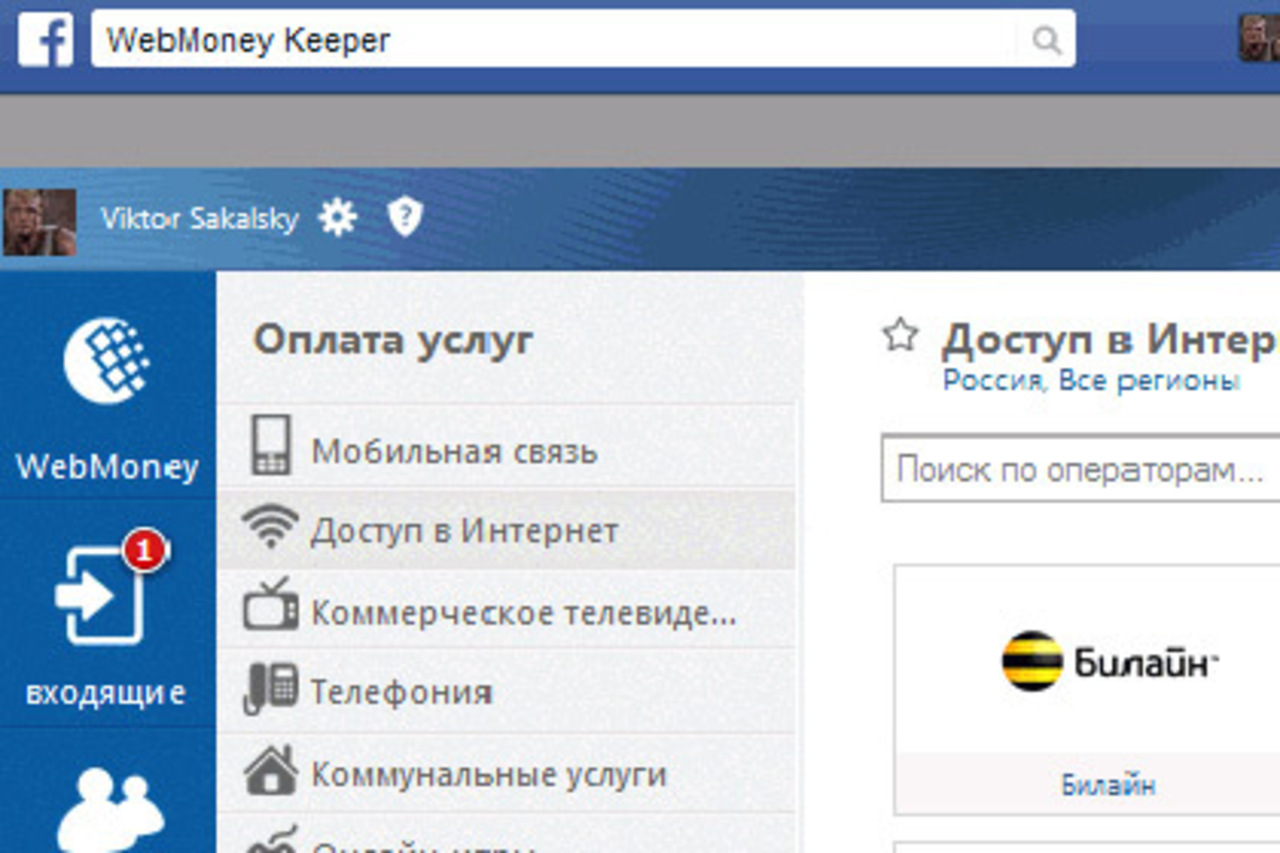Click the WebMoney sidebar label
1280x853 pixels.
point(107,467)
